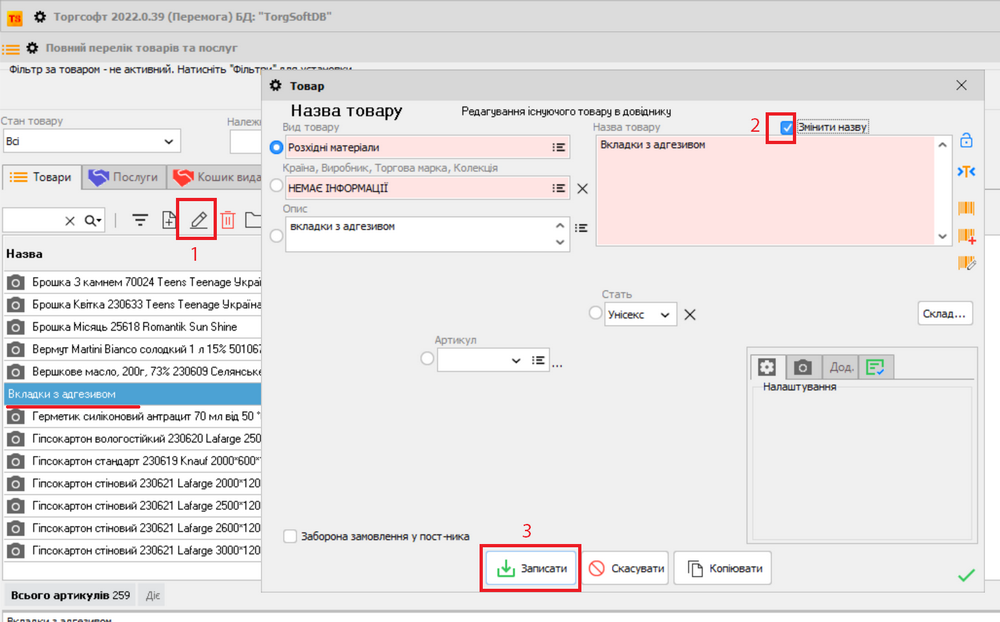Click the barcode with pencil icon
1000x622 pixels.
point(966,263)
